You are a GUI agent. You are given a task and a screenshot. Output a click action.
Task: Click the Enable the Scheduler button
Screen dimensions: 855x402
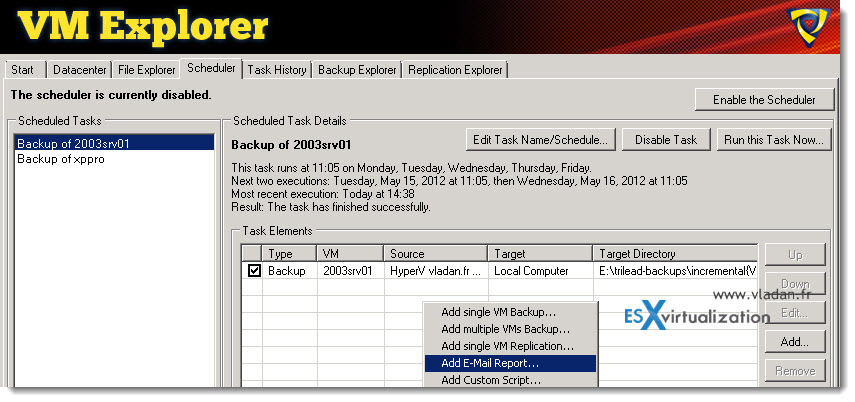coord(764,100)
